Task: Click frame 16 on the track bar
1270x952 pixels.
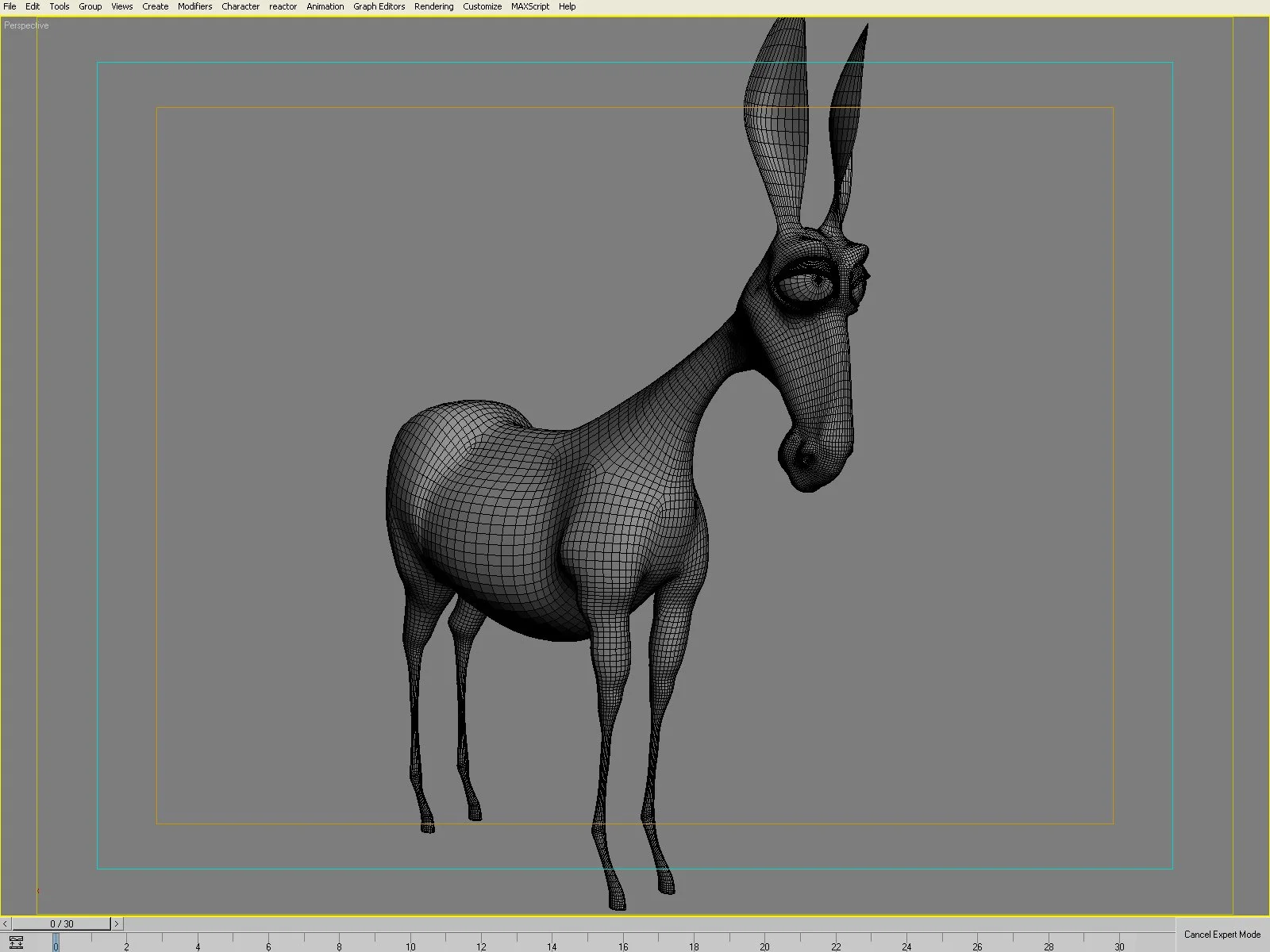Action: (x=623, y=946)
